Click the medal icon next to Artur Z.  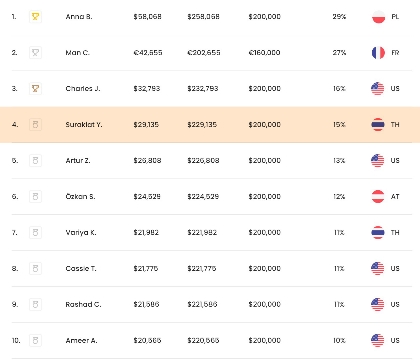pos(35,161)
